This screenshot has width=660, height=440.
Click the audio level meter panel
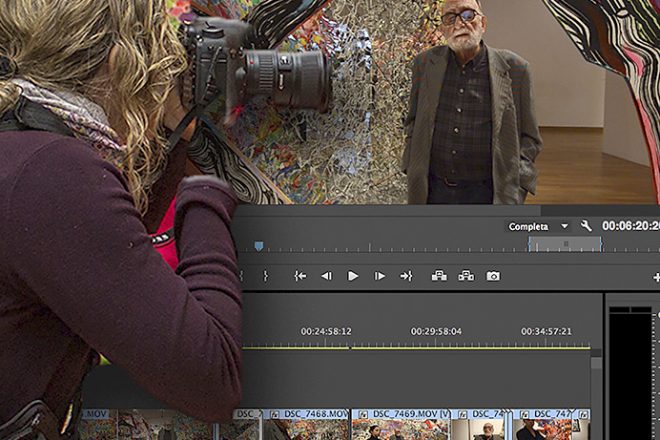[630, 373]
